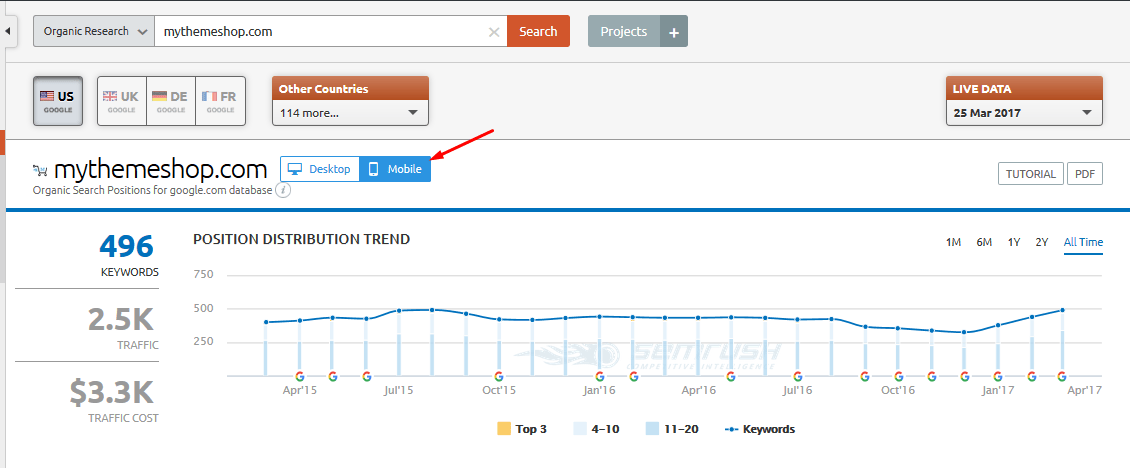Click Google update marker above Jul'16 label
The width and height of the screenshot is (1130, 468).
point(797,376)
